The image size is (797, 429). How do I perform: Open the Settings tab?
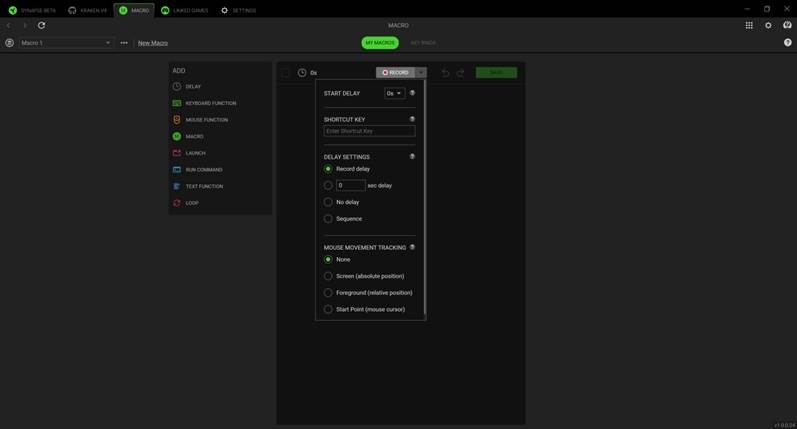[238, 10]
